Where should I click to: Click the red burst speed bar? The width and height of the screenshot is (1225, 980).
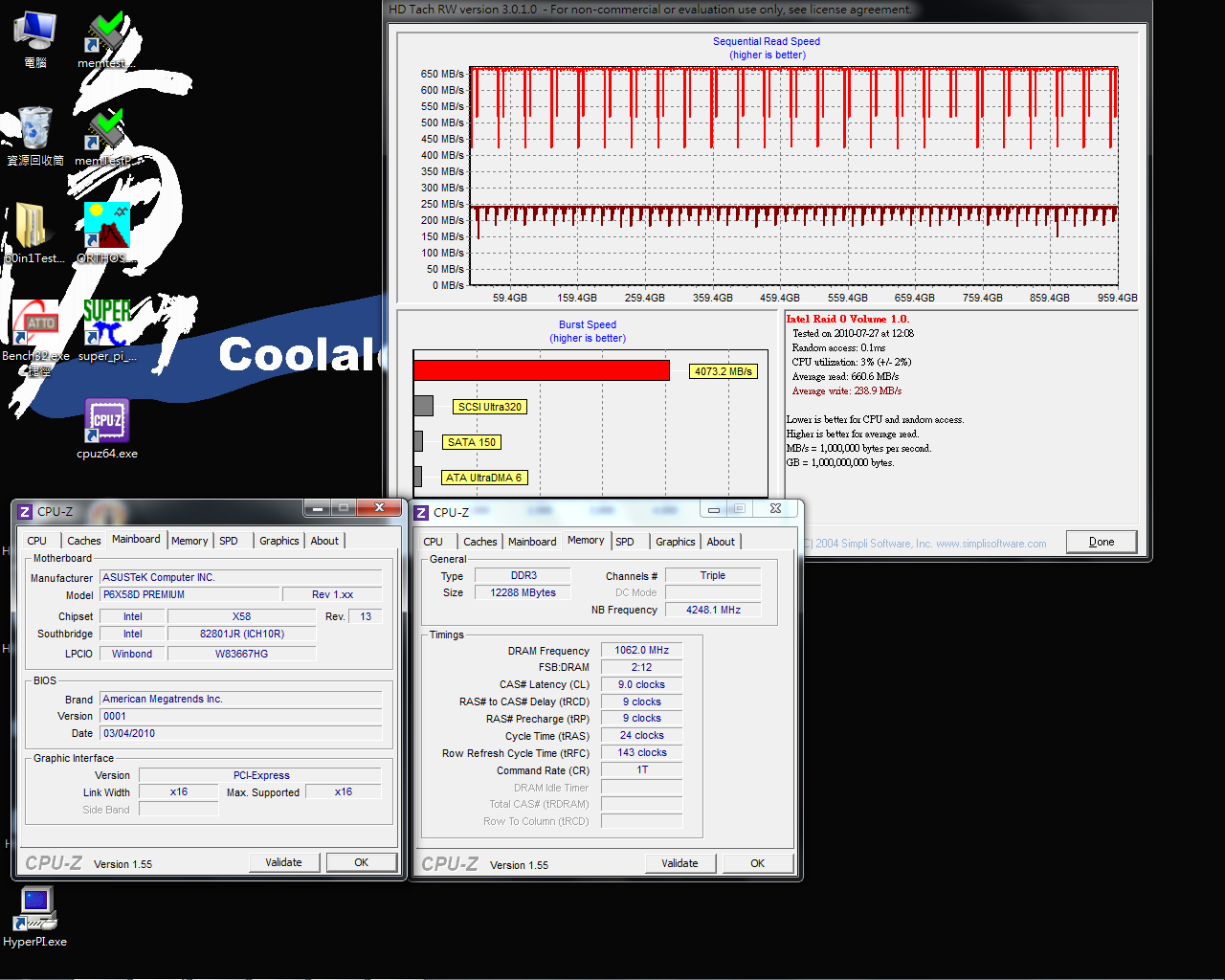pyautogui.click(x=542, y=370)
